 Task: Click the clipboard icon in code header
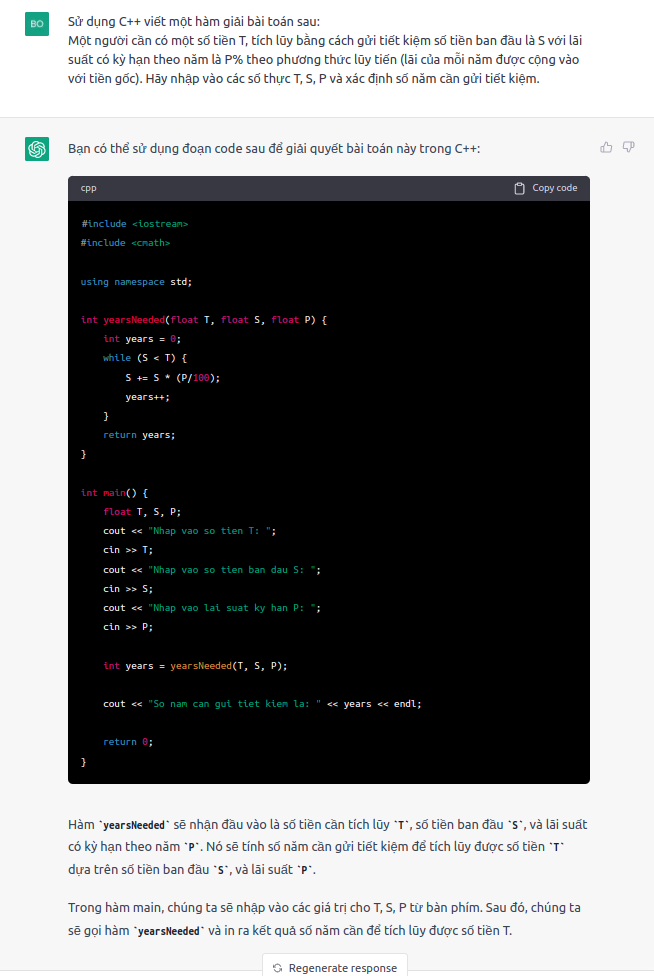tap(519, 188)
